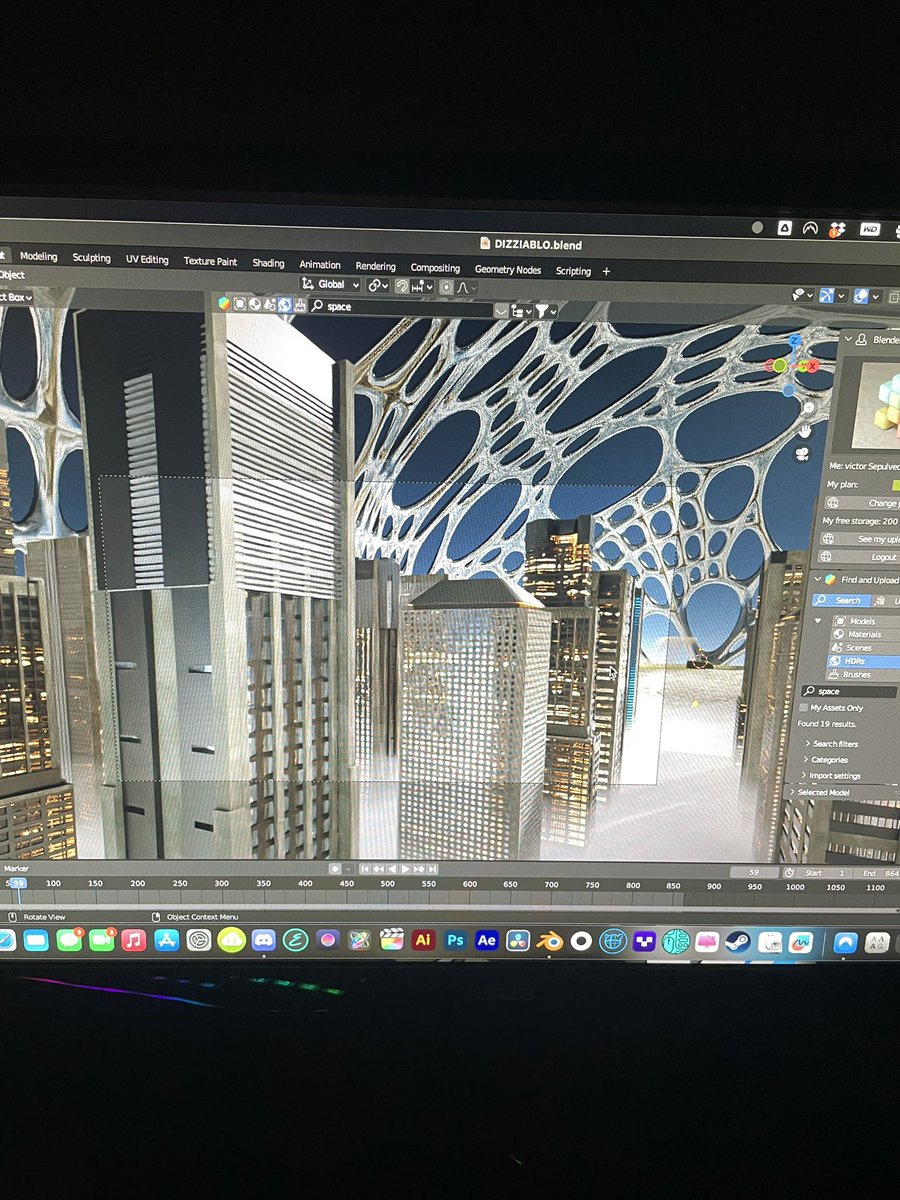Select the Brushes asset type
Screen dimensions: 900x1200
(x=864, y=675)
